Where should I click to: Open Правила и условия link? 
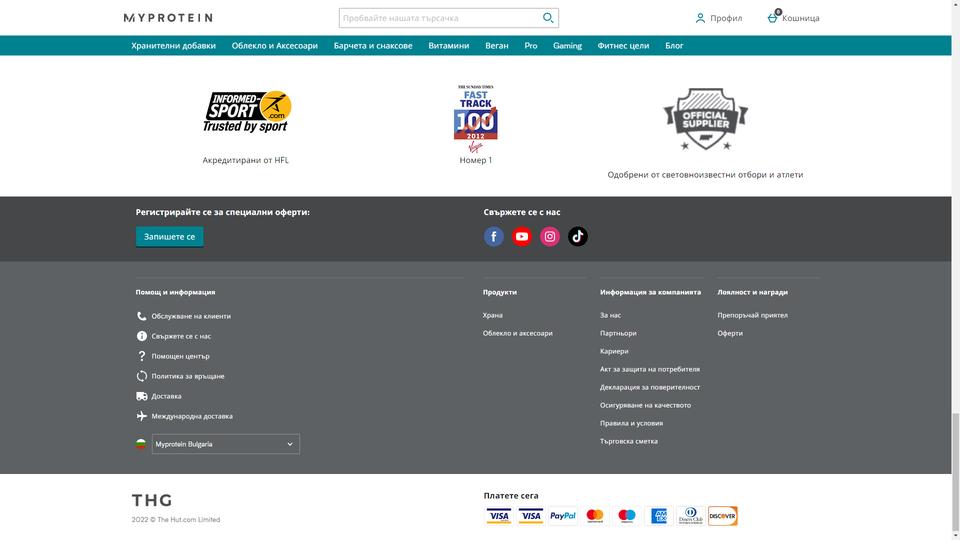(x=631, y=423)
